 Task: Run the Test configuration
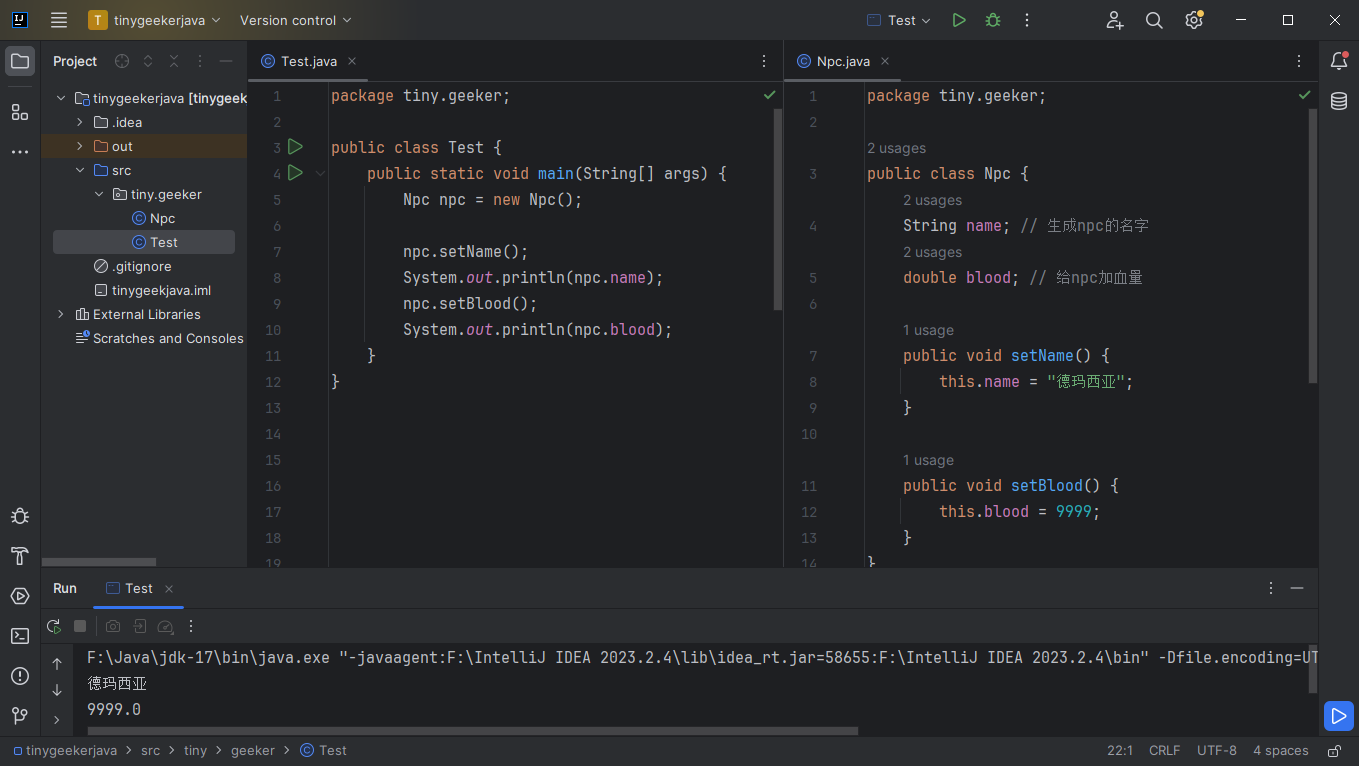click(959, 20)
